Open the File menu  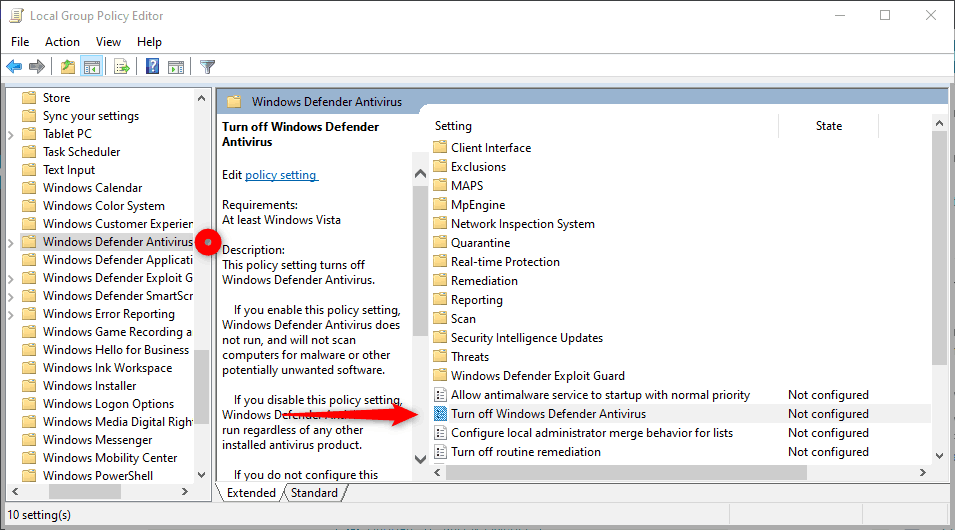(20, 41)
